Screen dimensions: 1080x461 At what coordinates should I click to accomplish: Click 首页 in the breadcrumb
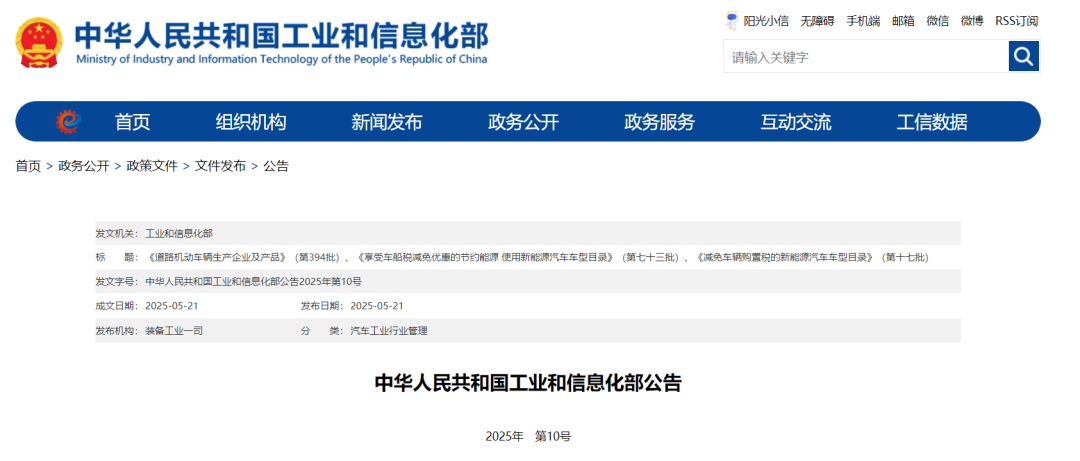pyautogui.click(x=28, y=166)
